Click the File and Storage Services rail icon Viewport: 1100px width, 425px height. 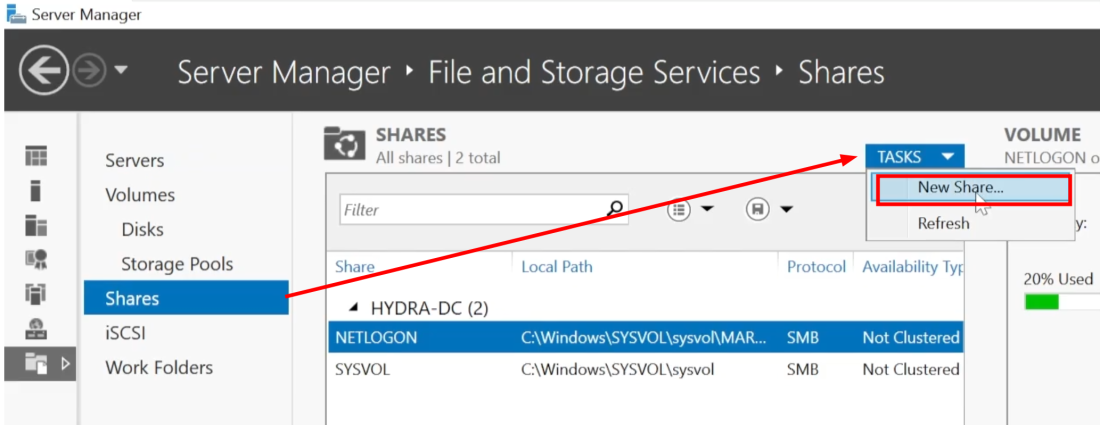point(37,364)
